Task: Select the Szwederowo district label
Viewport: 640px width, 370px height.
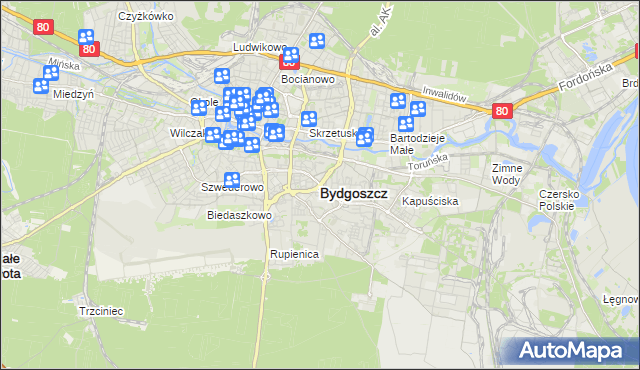Action: pos(232,187)
